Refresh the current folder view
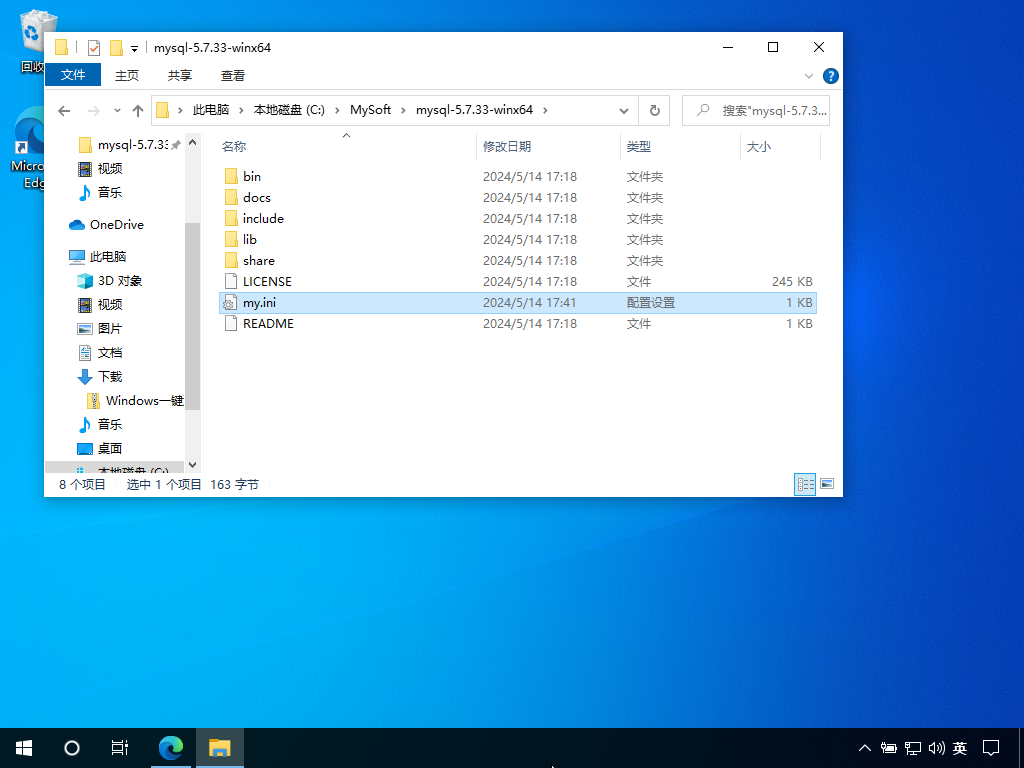Image resolution: width=1024 pixels, height=768 pixels. (x=654, y=110)
